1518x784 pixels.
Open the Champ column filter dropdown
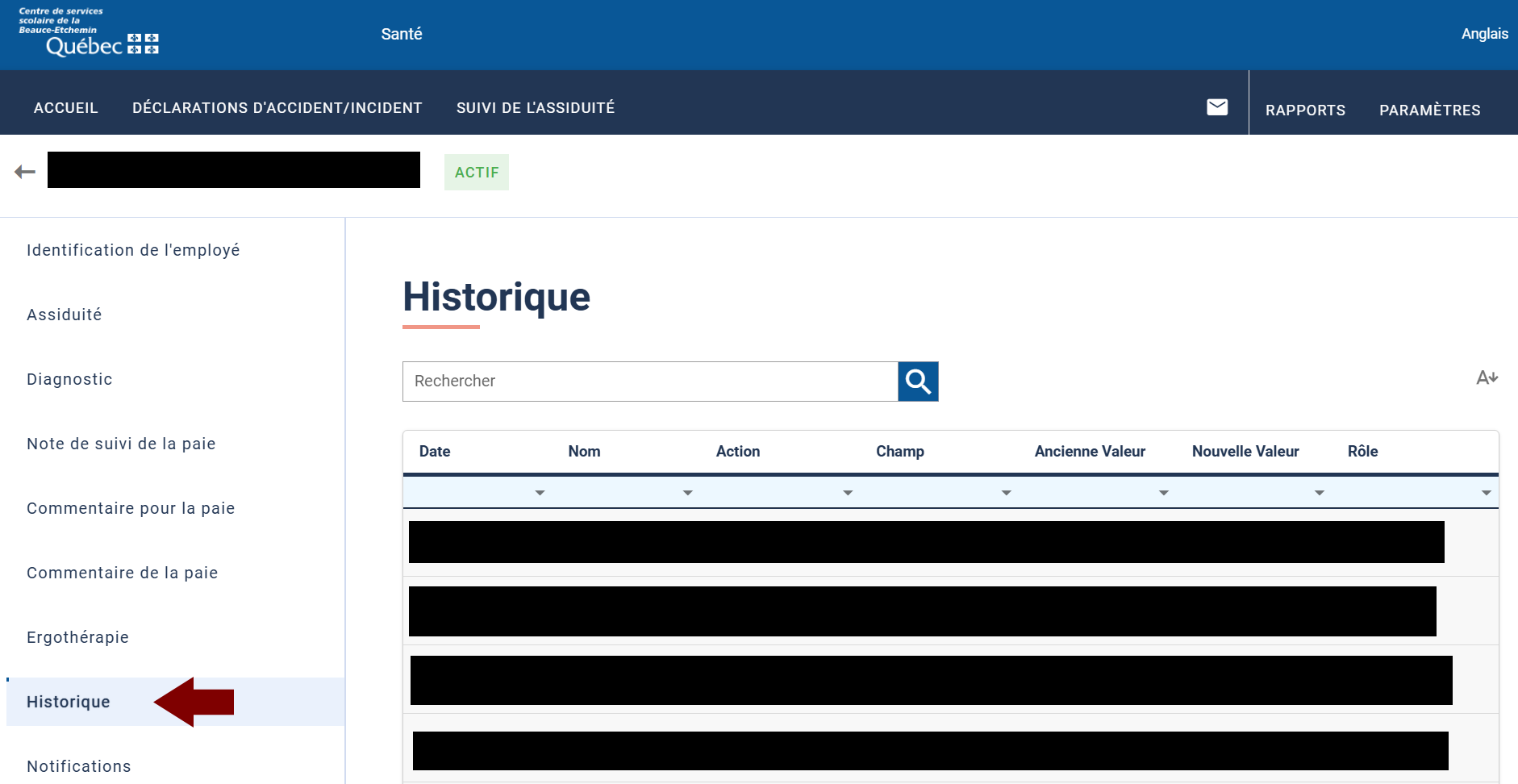click(1006, 492)
